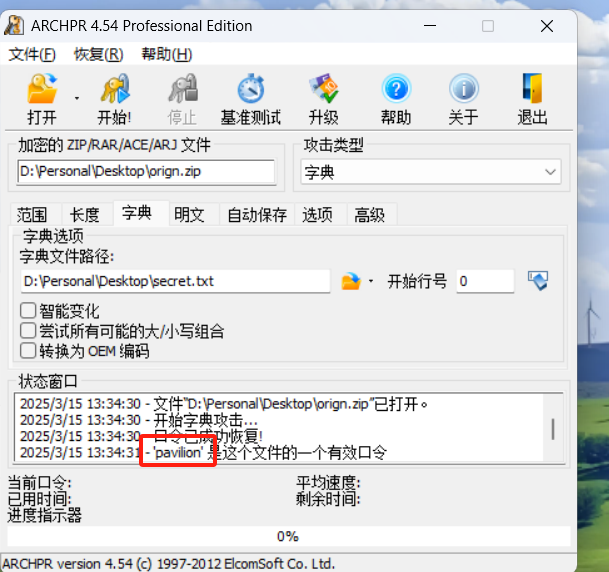Click the status window scrollbar thumb
The height and width of the screenshot is (572, 609).
coord(553,429)
